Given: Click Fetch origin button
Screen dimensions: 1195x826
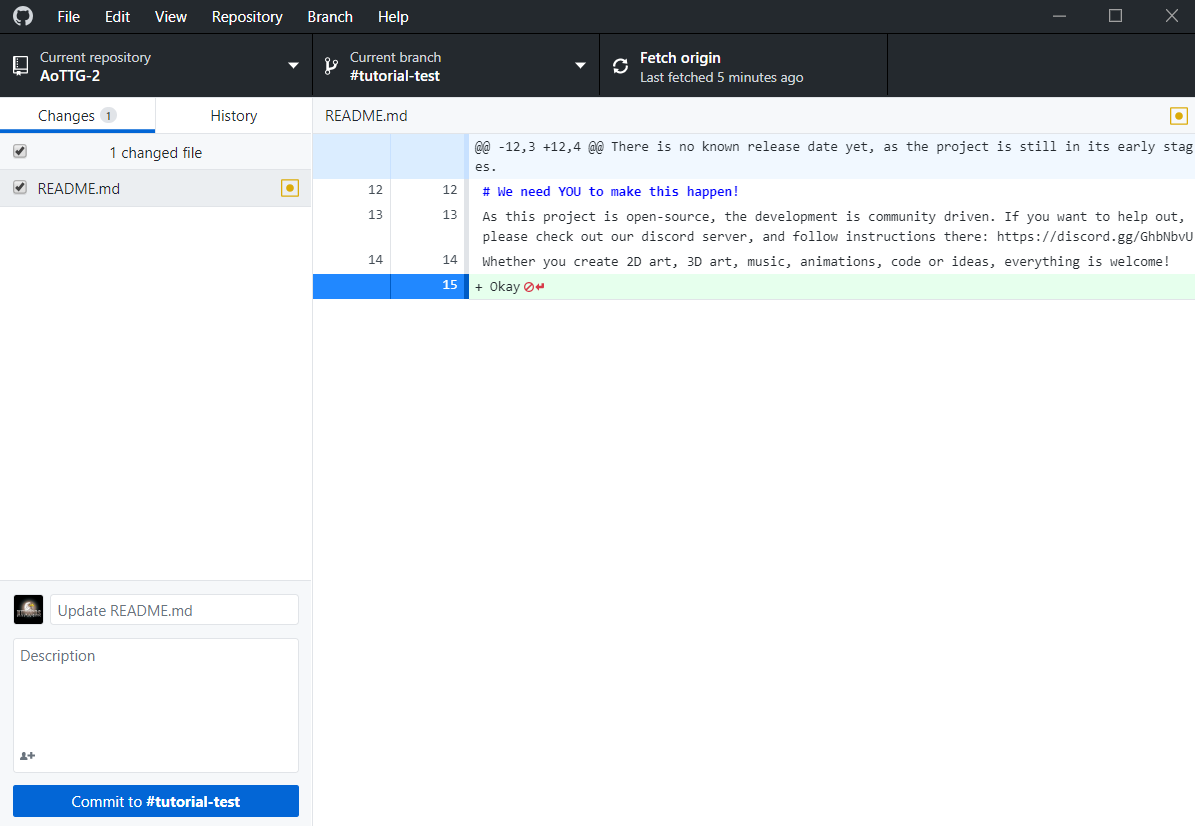Looking at the screenshot, I should pos(744,66).
